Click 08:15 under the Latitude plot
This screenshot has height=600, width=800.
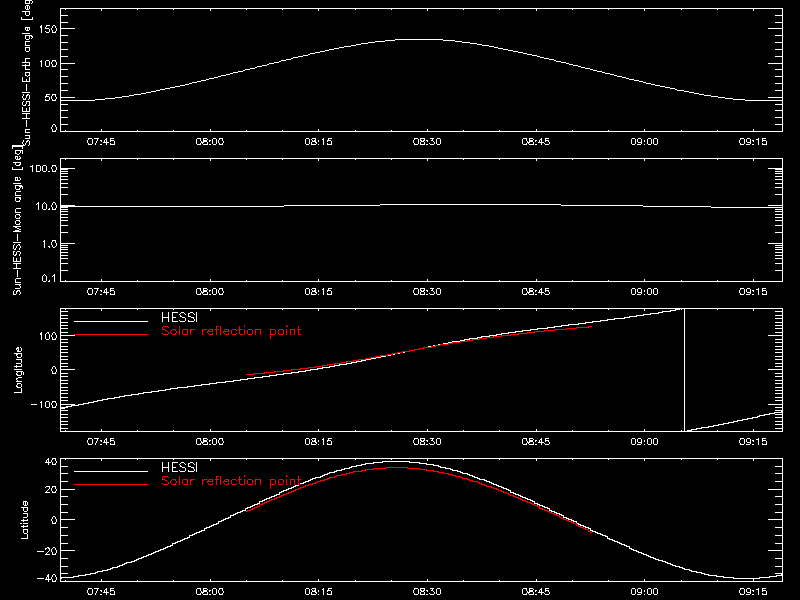tap(318, 592)
